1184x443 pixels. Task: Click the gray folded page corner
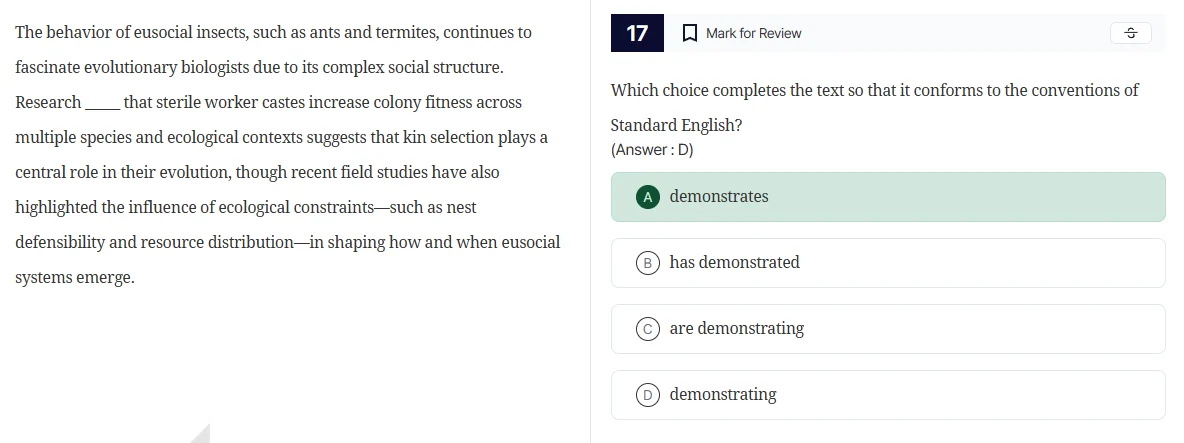coord(201,434)
